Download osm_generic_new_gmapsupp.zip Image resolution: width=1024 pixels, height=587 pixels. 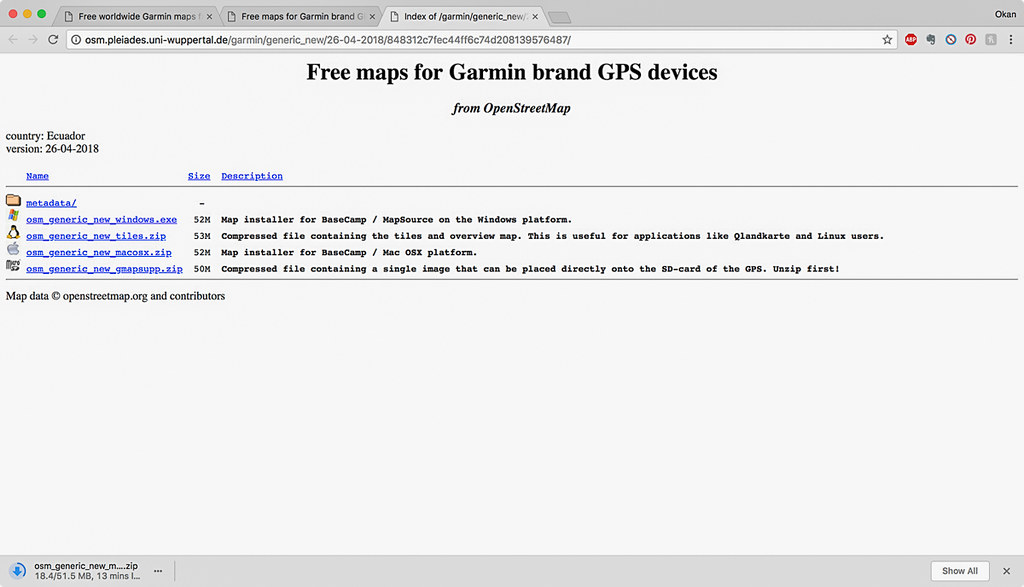coord(104,268)
